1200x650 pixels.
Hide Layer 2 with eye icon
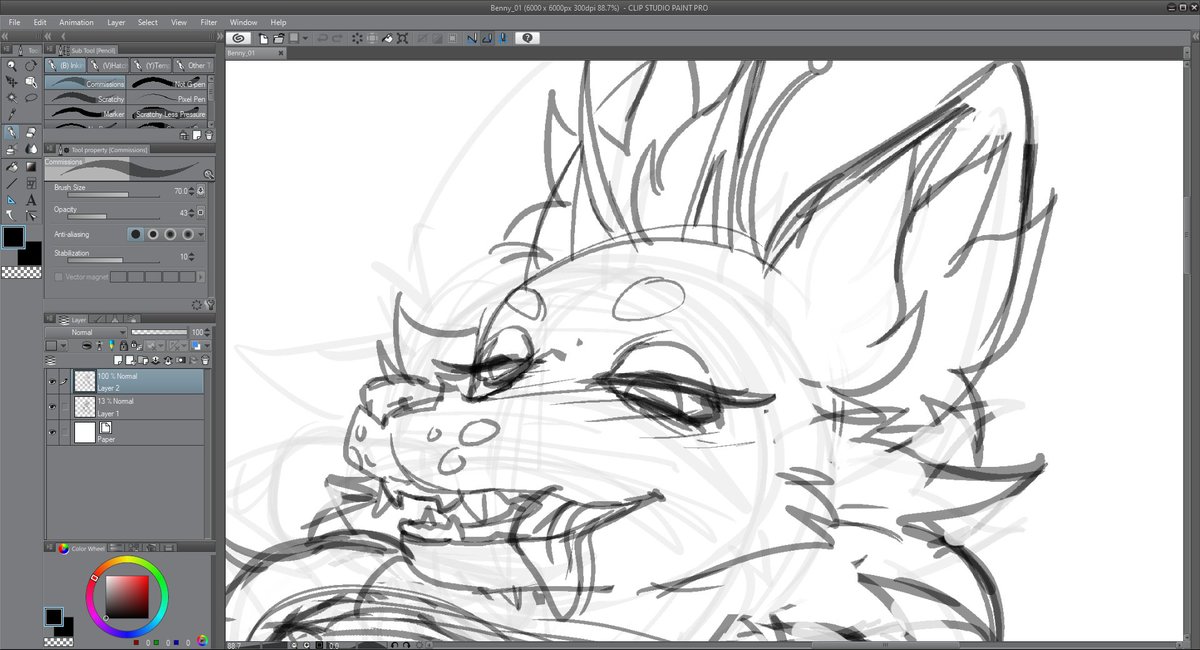click(x=52, y=381)
